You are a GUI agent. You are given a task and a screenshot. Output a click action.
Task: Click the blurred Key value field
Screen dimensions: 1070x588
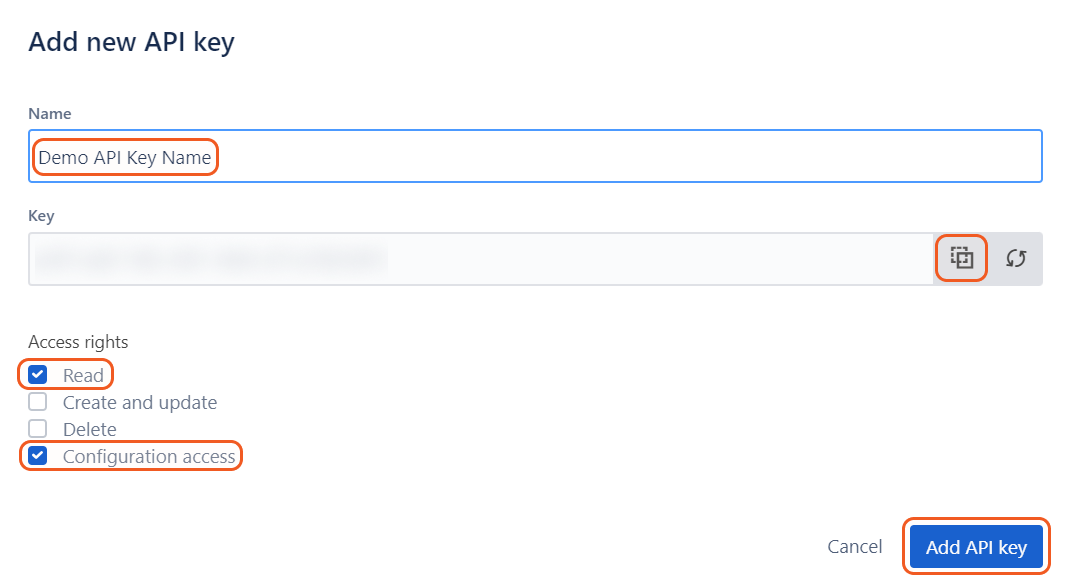[480, 259]
